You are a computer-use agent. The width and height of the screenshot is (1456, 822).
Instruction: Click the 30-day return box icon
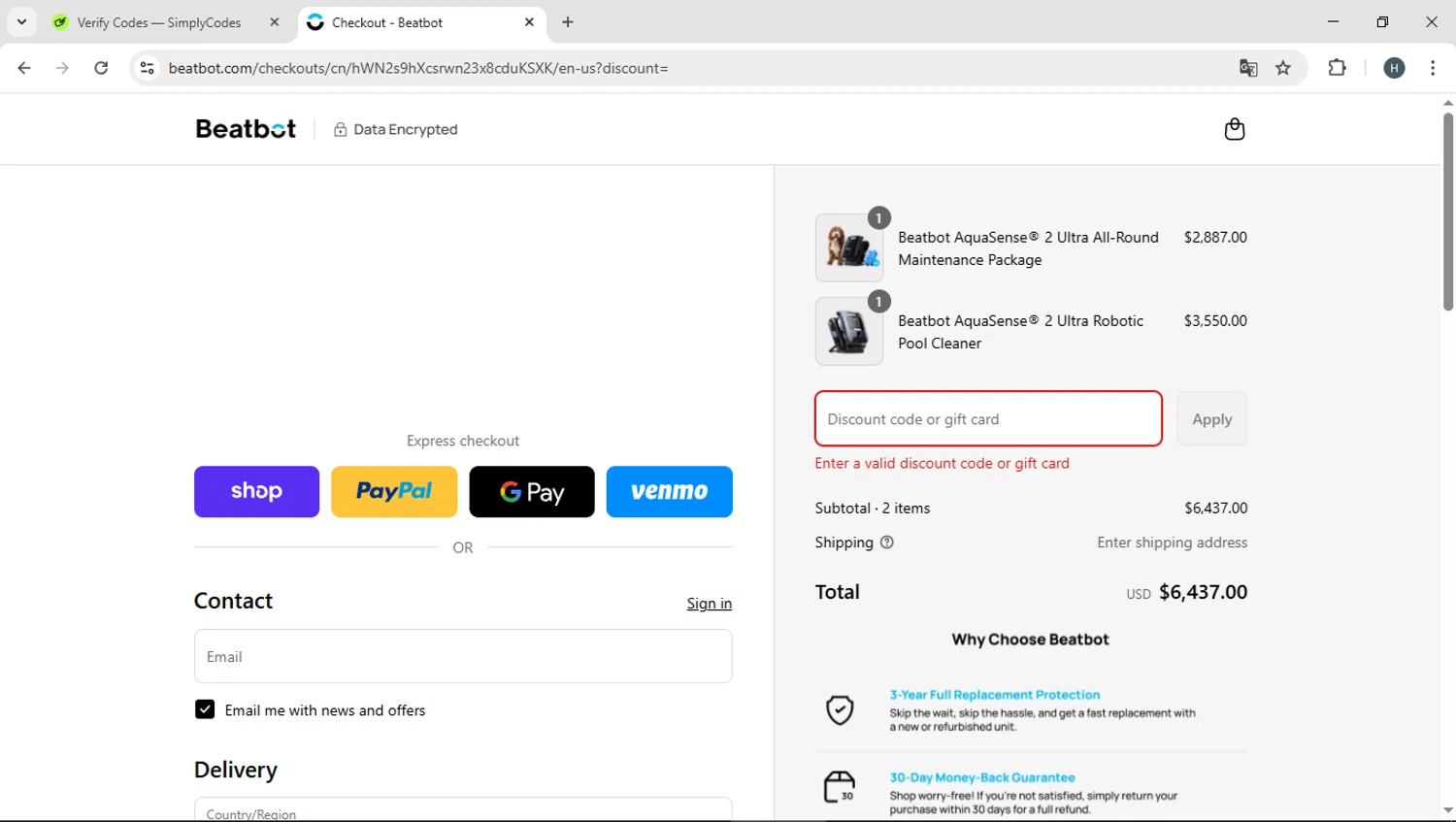(840, 787)
